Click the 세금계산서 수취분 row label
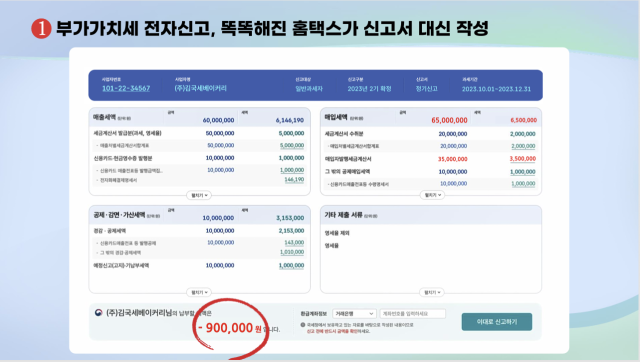 click(x=344, y=134)
